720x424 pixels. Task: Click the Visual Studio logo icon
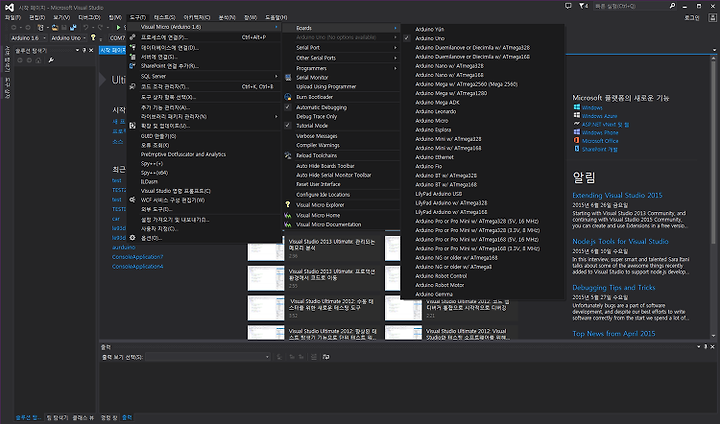coord(9,7)
